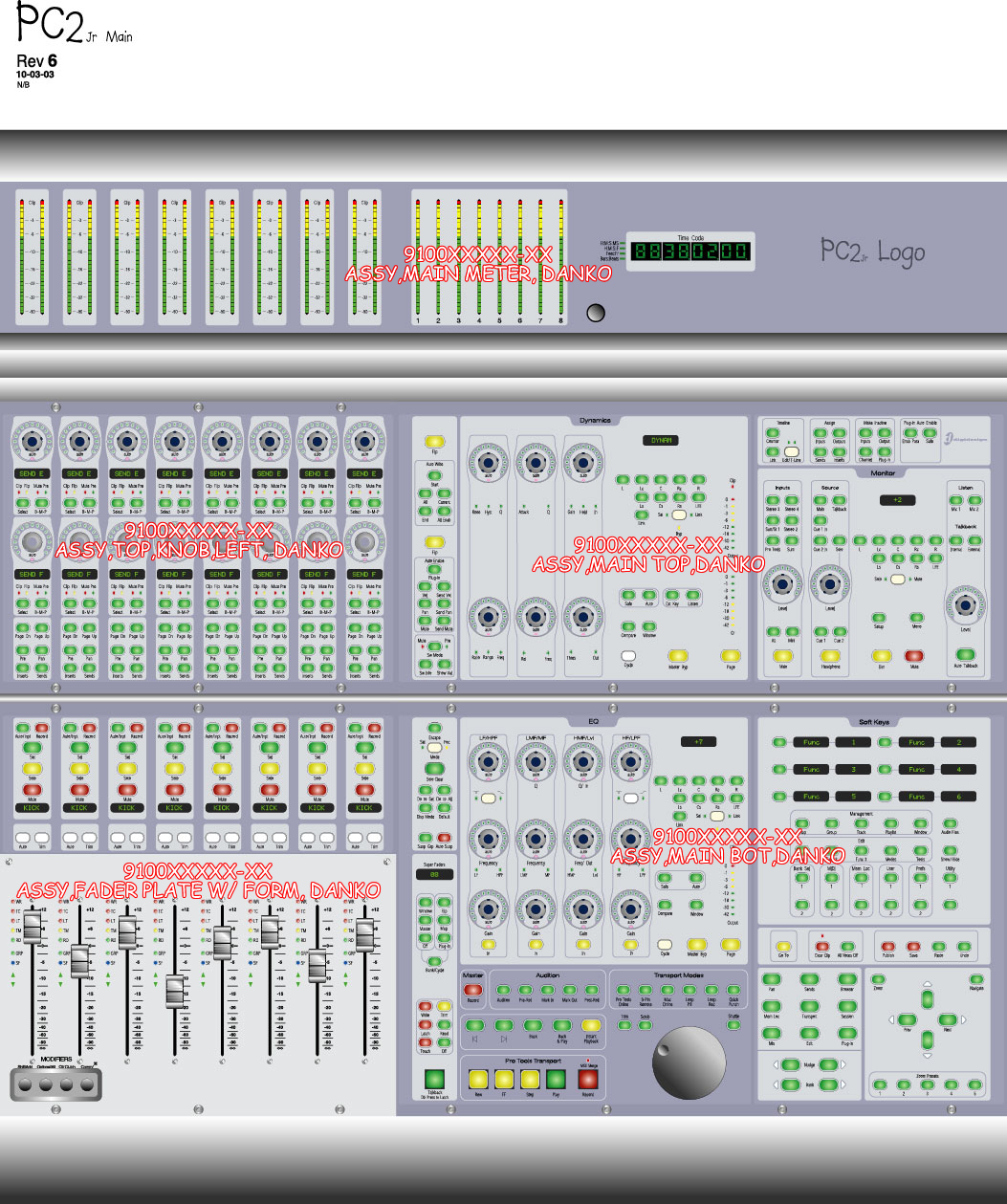The image size is (1007, 1204).
Task: Click the Monitor section +2 display
Action: [897, 500]
